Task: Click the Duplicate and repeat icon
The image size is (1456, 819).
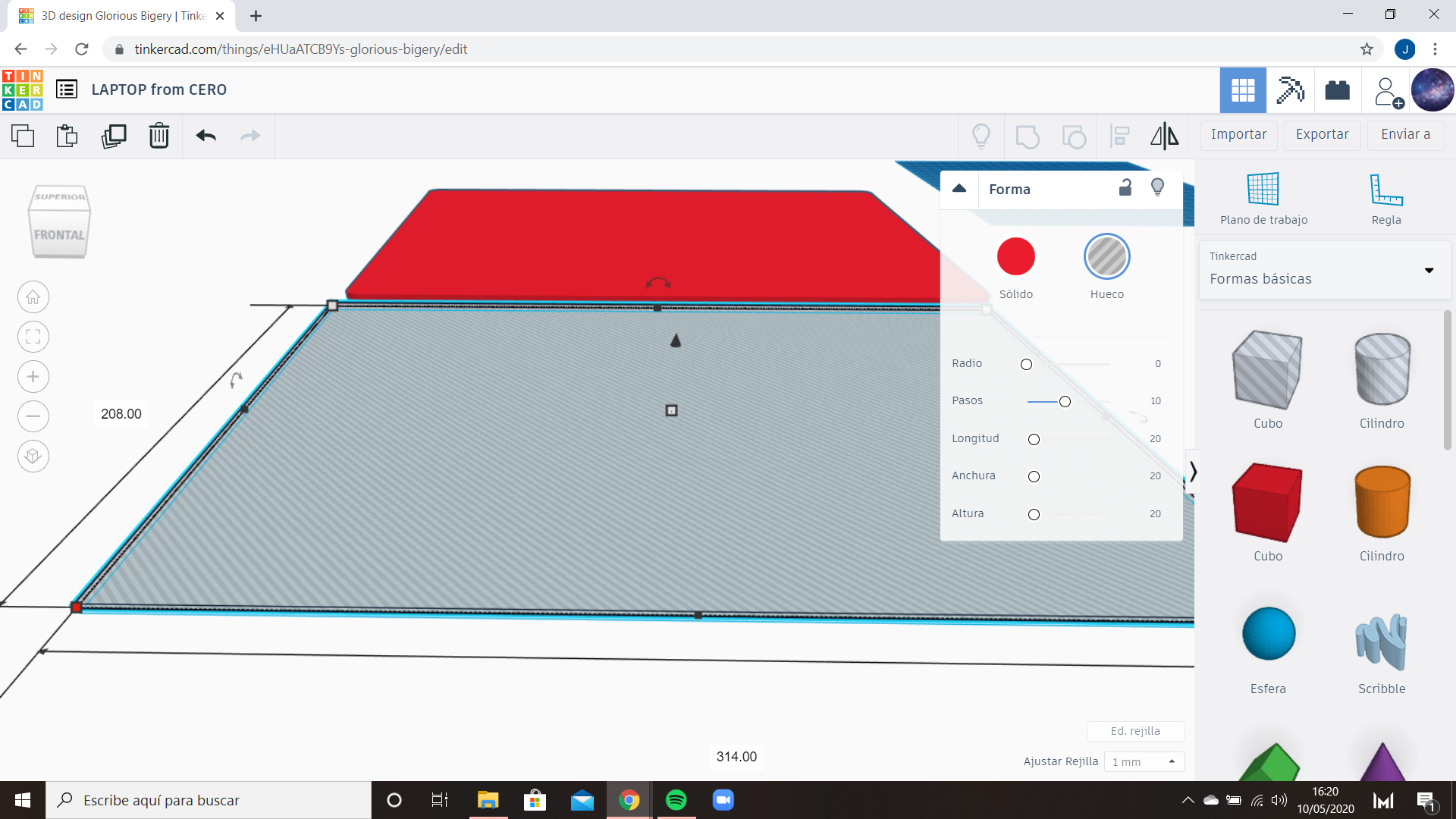Action: 114,136
